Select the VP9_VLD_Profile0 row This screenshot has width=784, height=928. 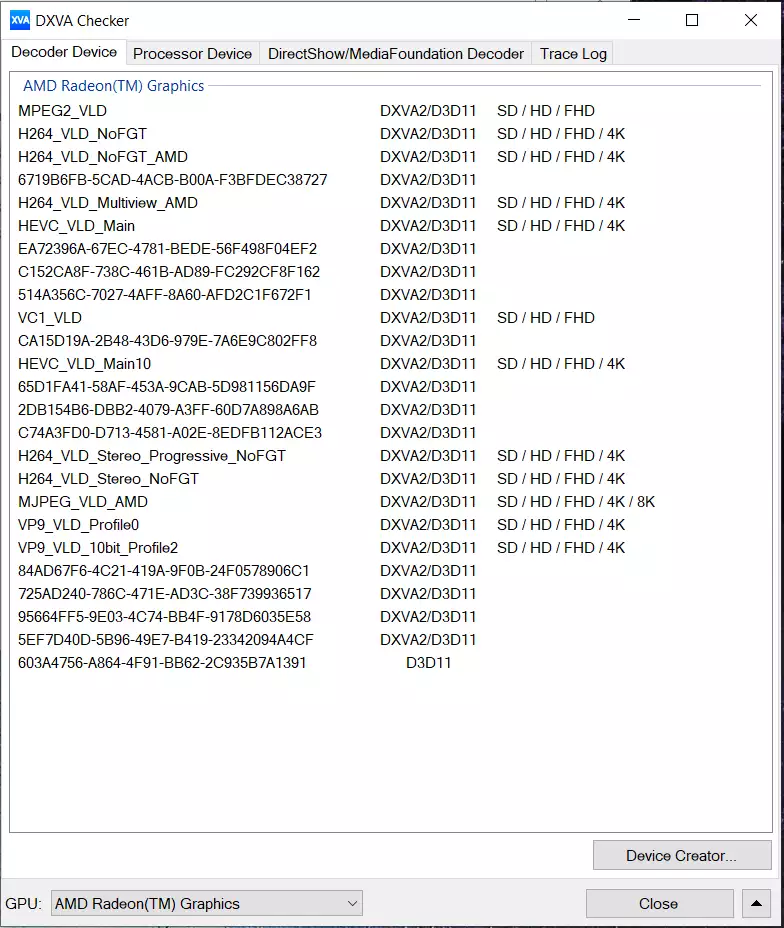(391, 525)
